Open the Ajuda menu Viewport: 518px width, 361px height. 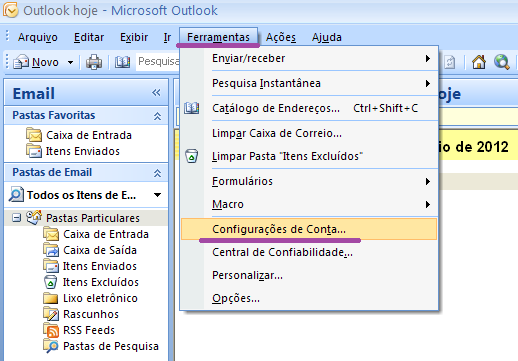tap(327, 37)
